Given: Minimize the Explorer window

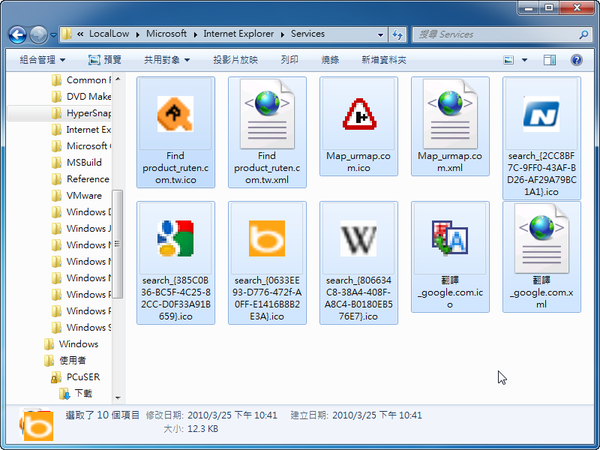Looking at the screenshot, I should (x=529, y=7).
